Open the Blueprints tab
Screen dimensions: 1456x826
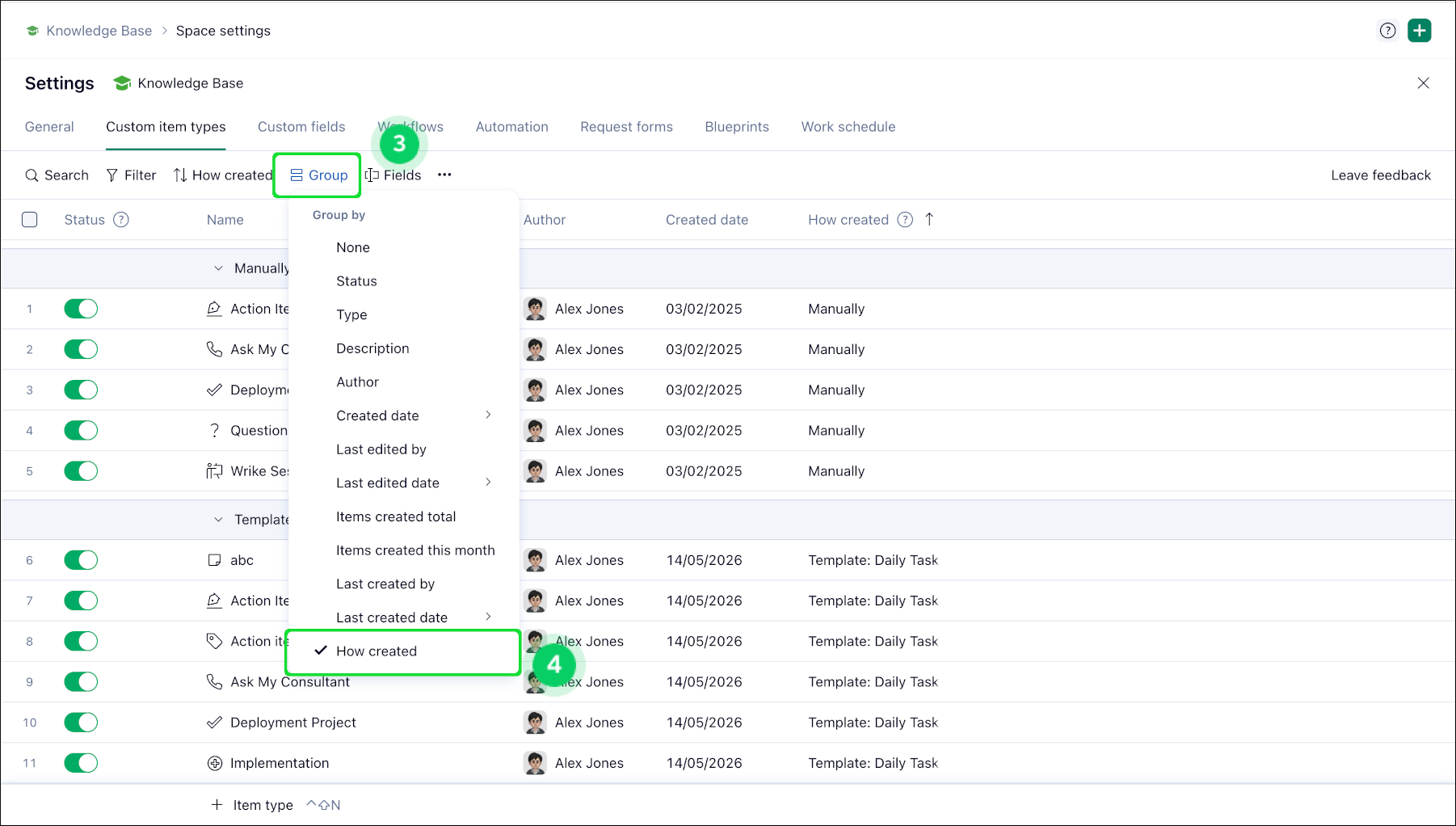click(737, 127)
